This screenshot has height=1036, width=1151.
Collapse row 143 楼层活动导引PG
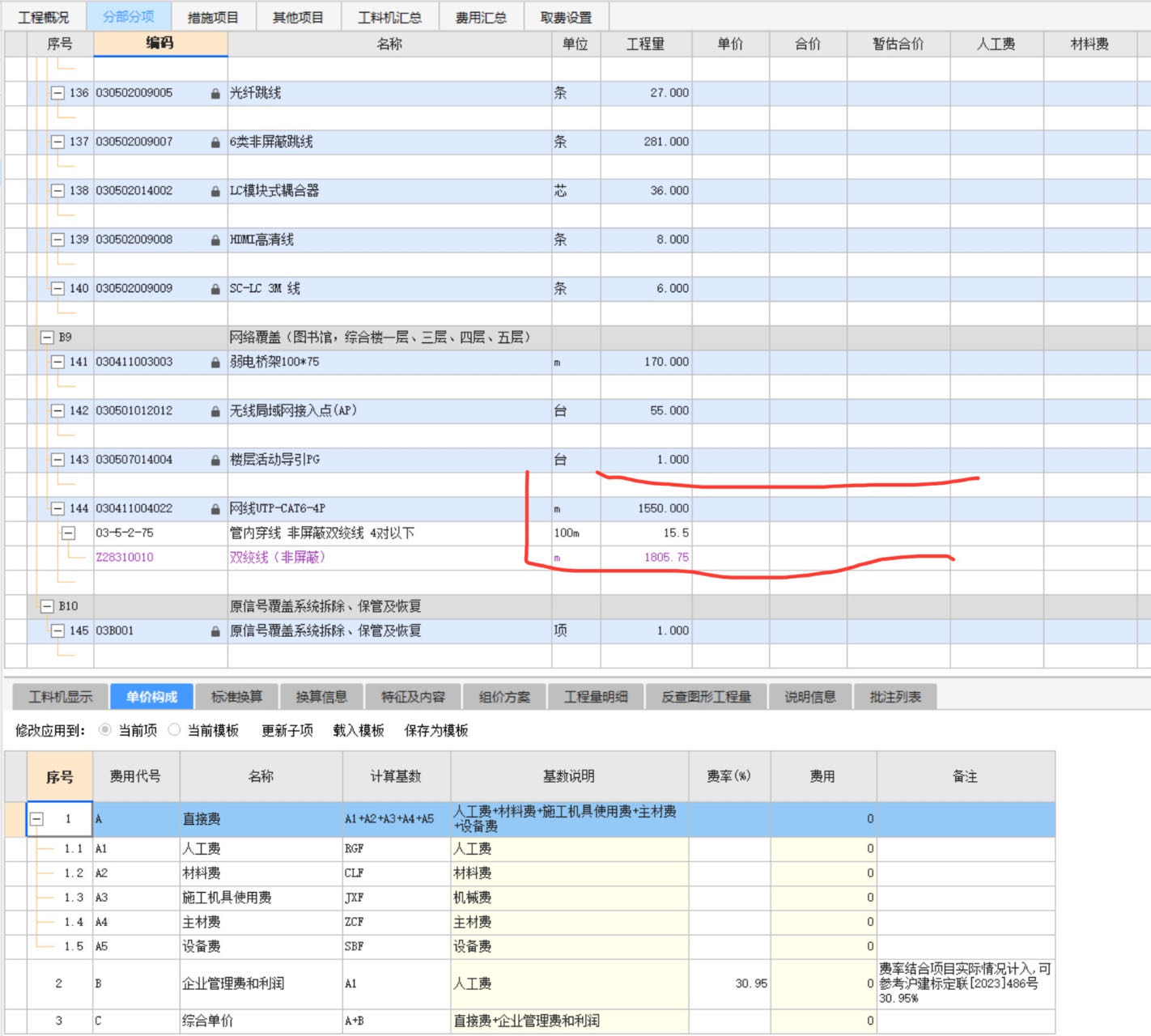(57, 460)
